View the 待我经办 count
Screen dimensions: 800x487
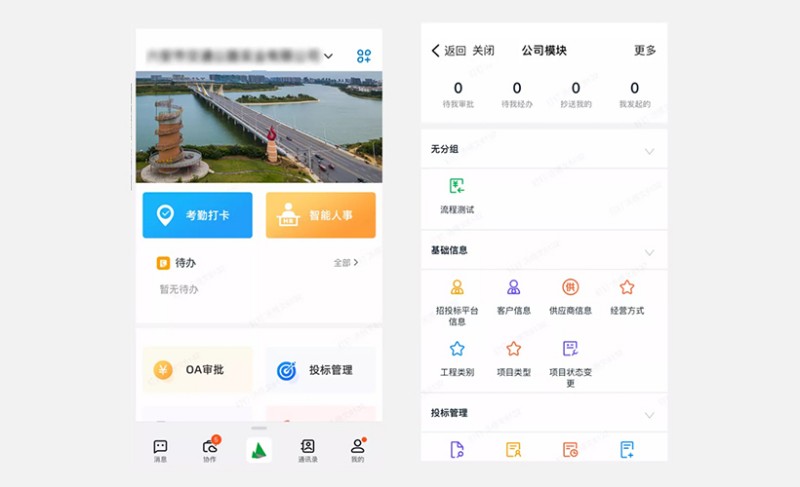coord(517,95)
